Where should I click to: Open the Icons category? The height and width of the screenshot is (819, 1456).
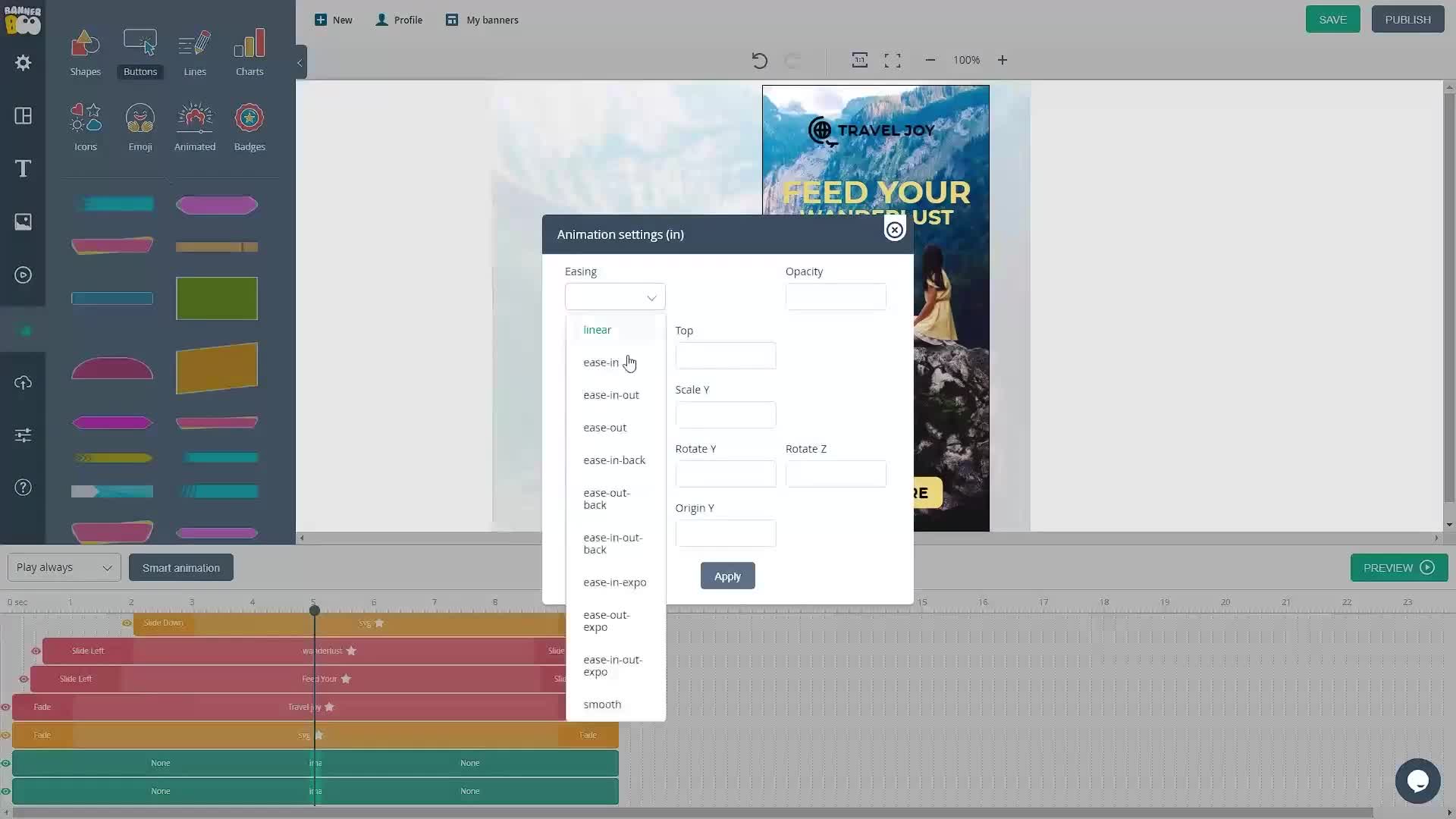85,127
